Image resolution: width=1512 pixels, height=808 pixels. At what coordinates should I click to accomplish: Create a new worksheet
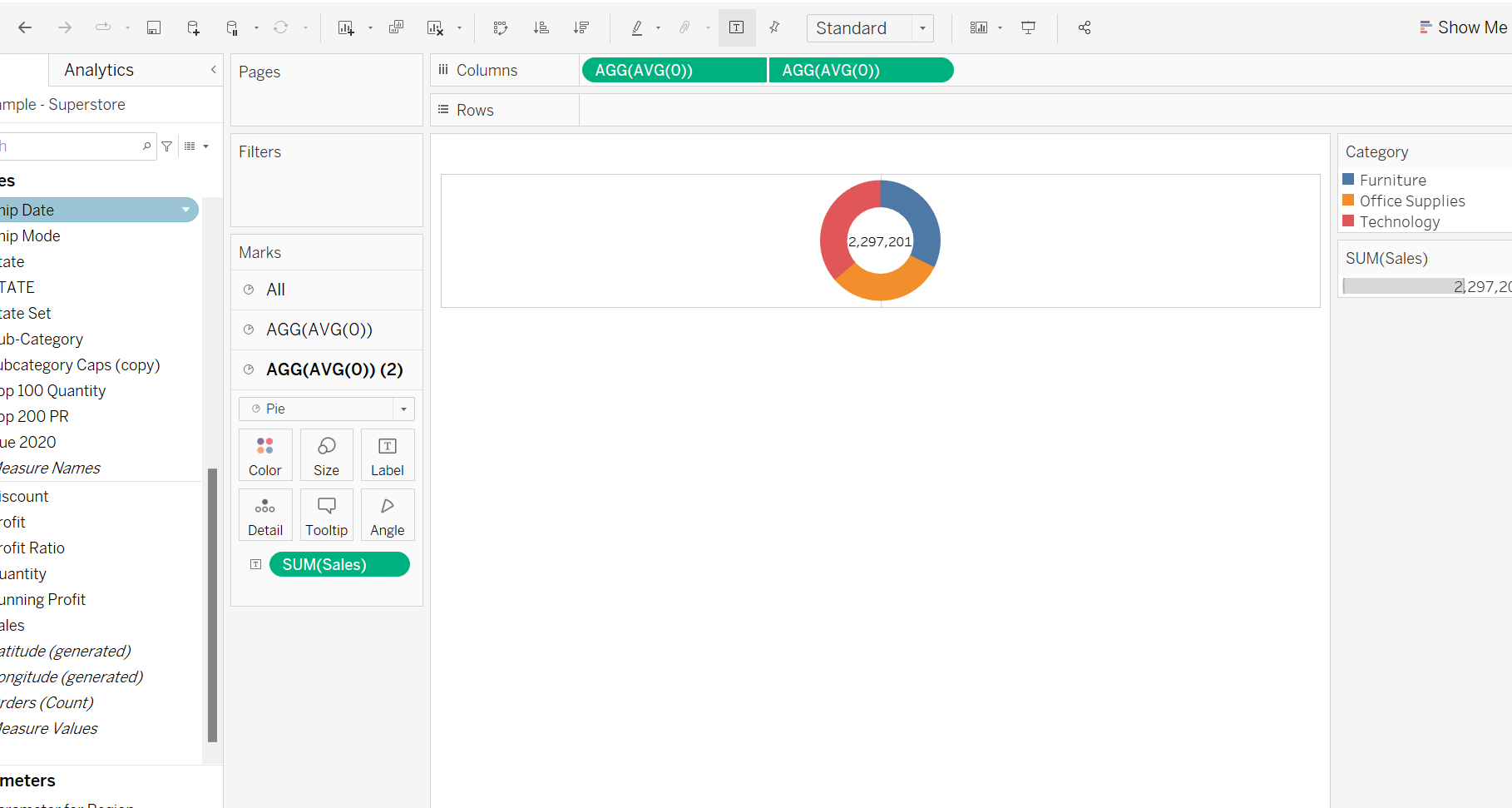tap(346, 27)
